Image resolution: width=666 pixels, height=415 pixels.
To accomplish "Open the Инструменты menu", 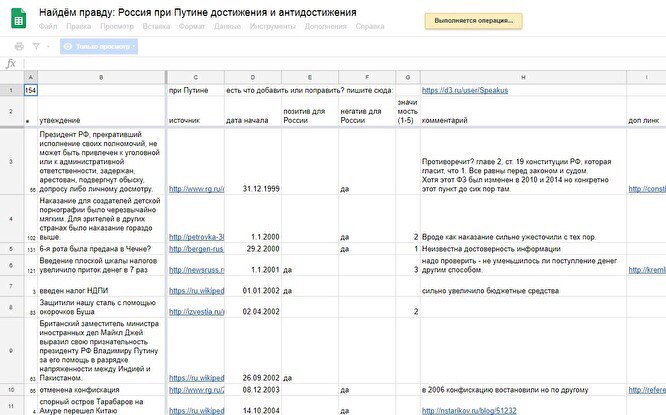I will [x=273, y=26].
